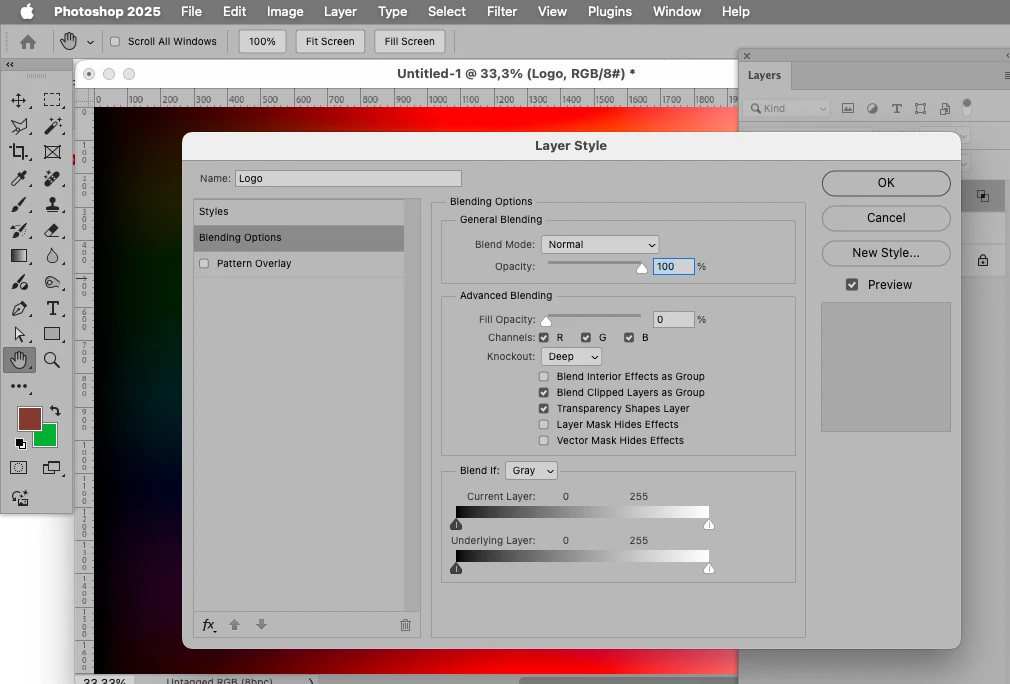The height and width of the screenshot is (684, 1010).
Task: Open the Blend If Gray dropdown
Action: (x=531, y=471)
